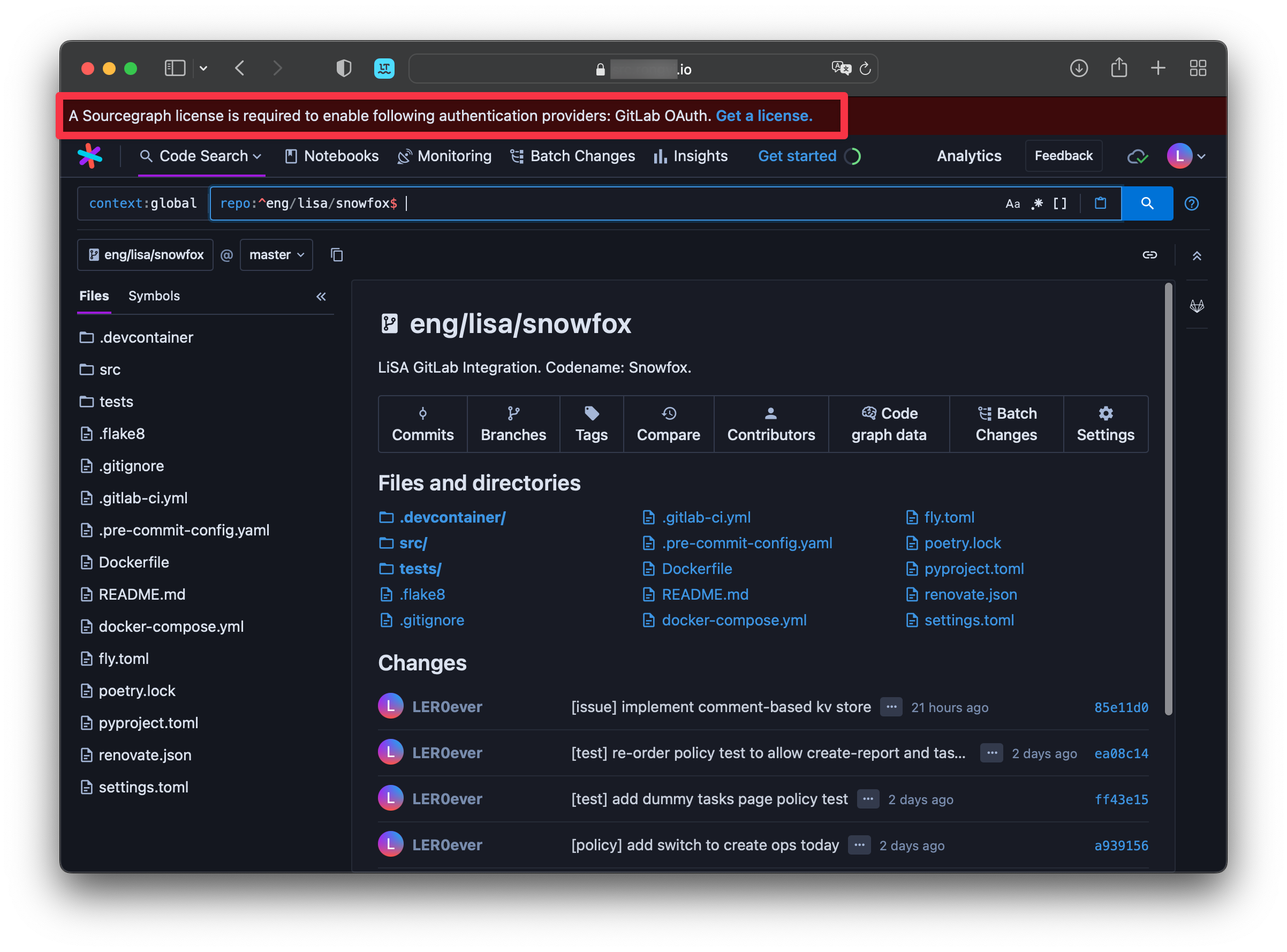The width and height of the screenshot is (1287, 952).
Task: Copy repository path with copy icon
Action: 337,255
